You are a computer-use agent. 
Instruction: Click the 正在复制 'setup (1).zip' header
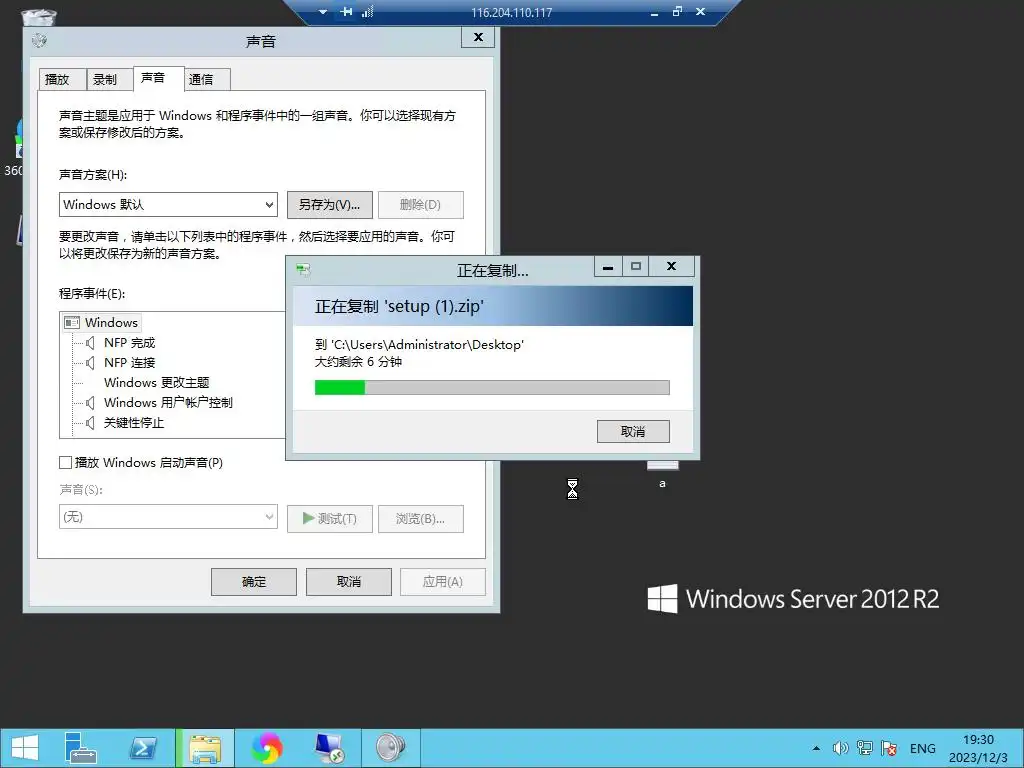point(399,306)
